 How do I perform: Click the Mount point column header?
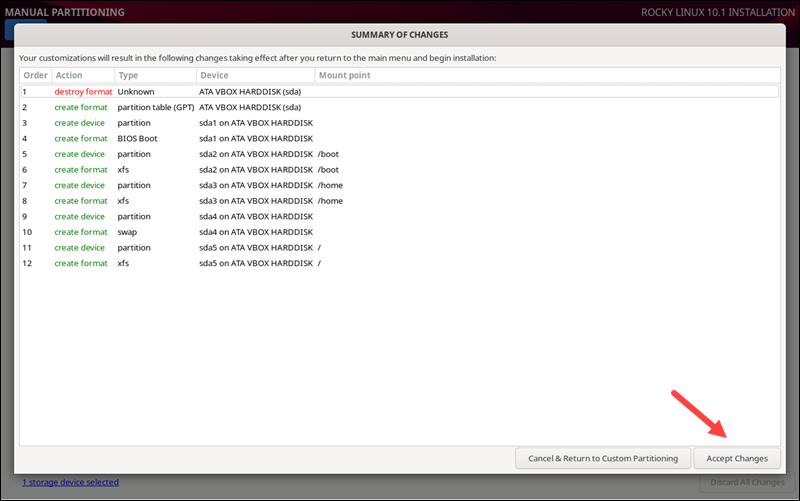(344, 75)
